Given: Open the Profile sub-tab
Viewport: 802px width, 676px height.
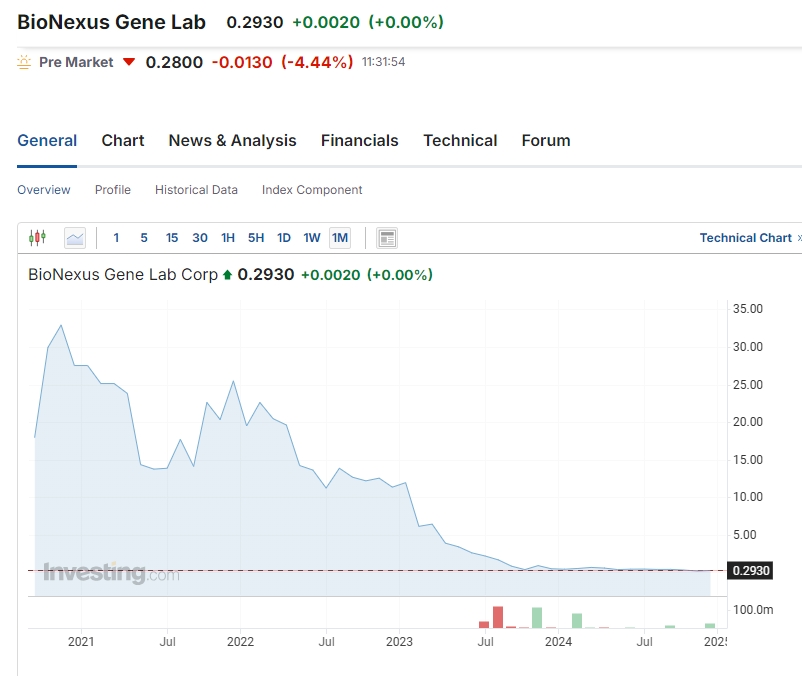Looking at the screenshot, I should [x=113, y=190].
